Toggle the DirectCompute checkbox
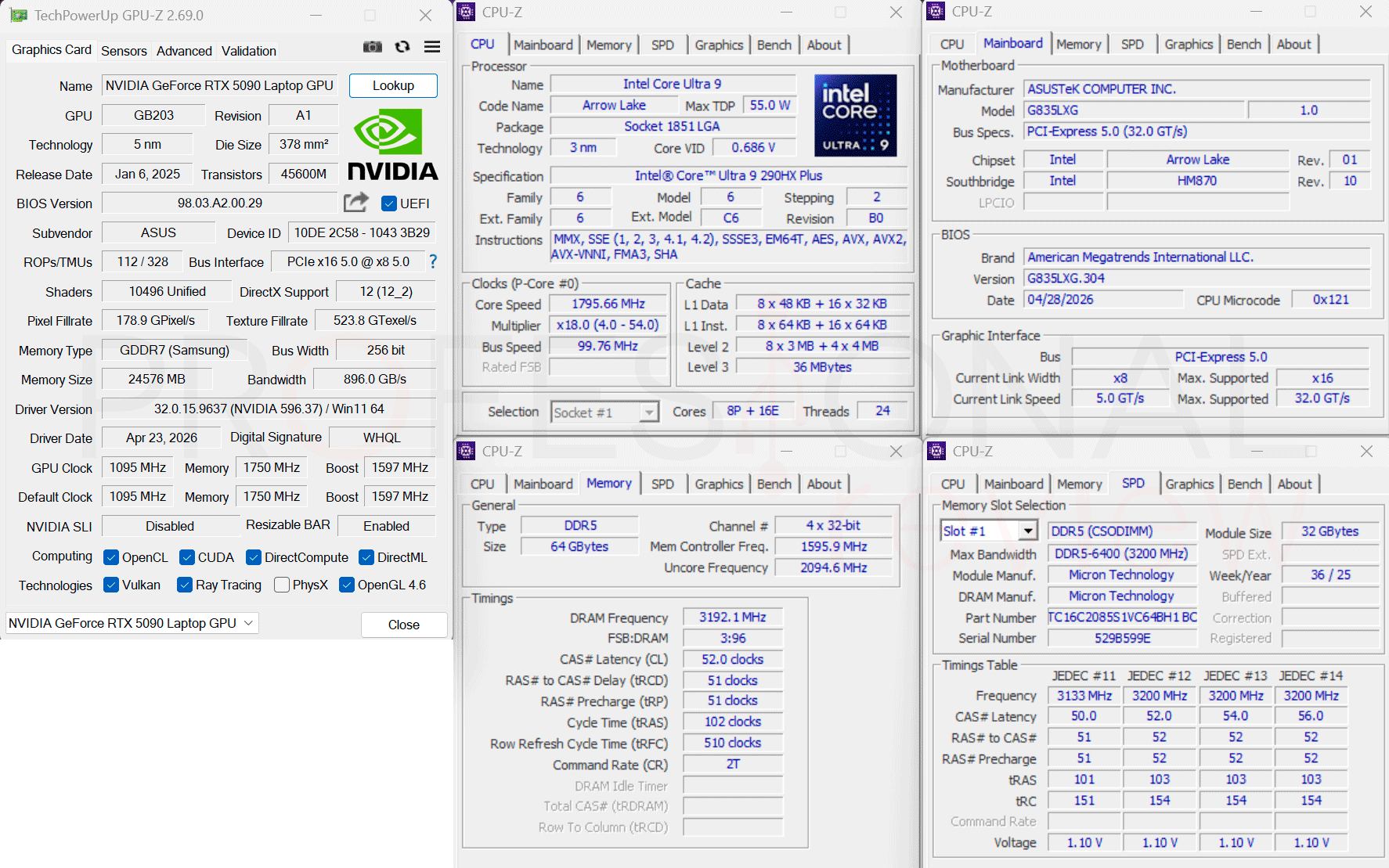 point(254,557)
